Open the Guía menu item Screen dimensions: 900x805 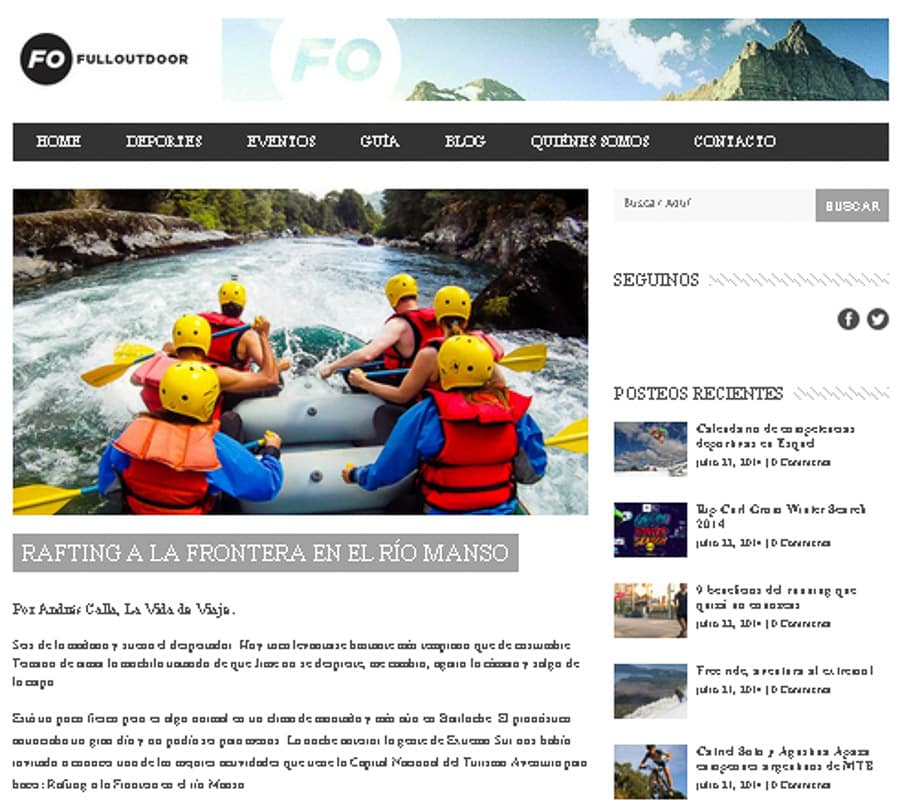pos(379,141)
